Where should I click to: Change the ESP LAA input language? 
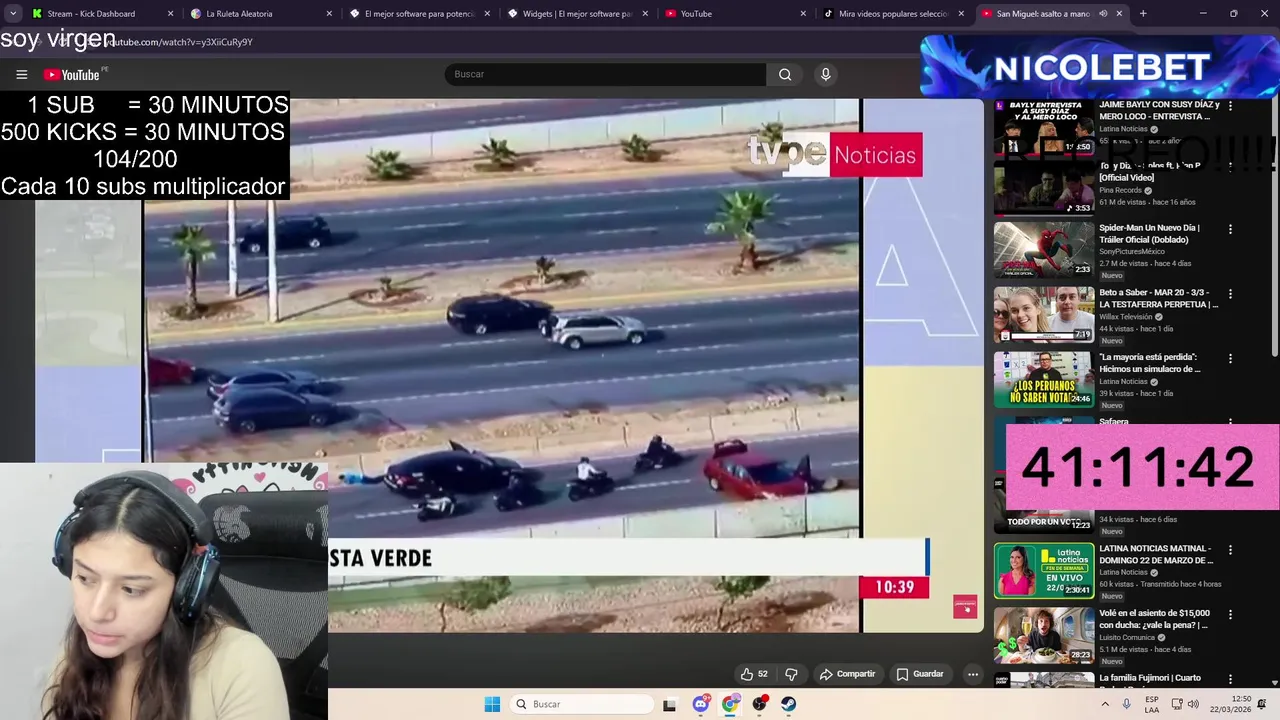[1152, 704]
